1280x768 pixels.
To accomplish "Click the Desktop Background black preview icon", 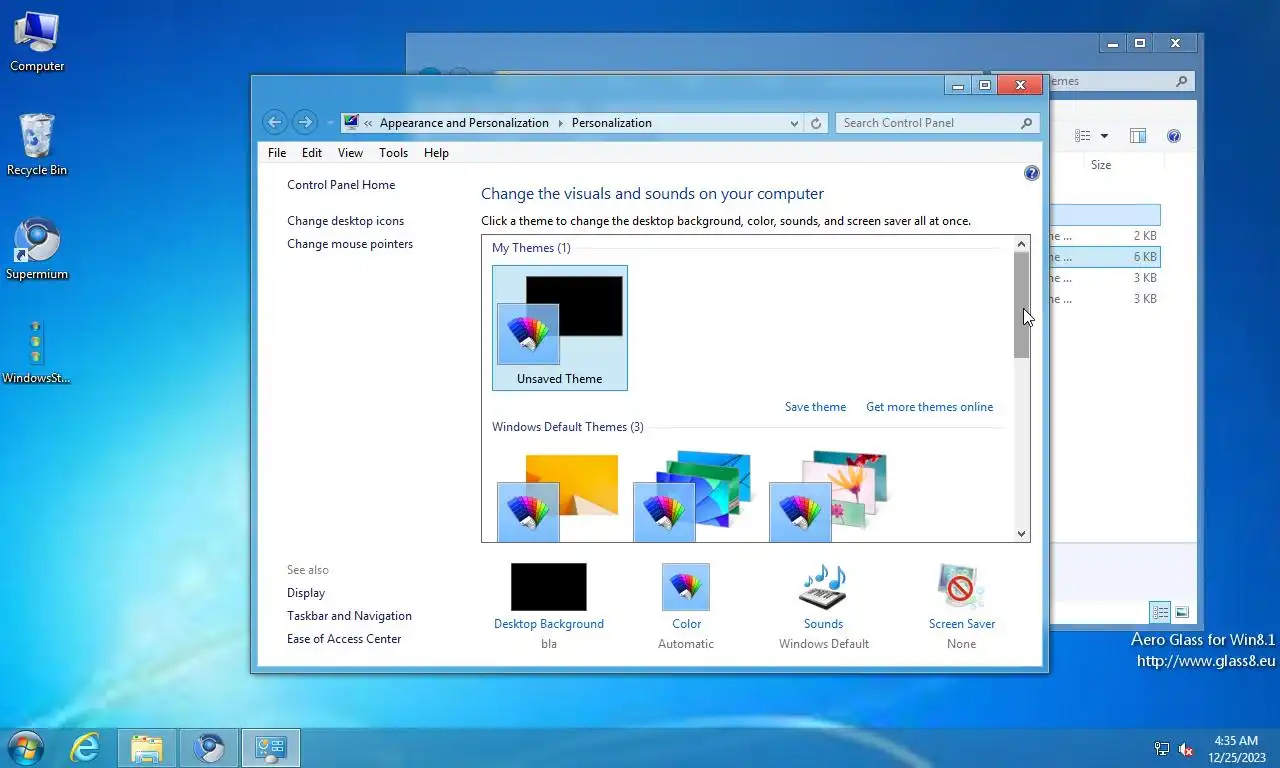I will point(549,587).
